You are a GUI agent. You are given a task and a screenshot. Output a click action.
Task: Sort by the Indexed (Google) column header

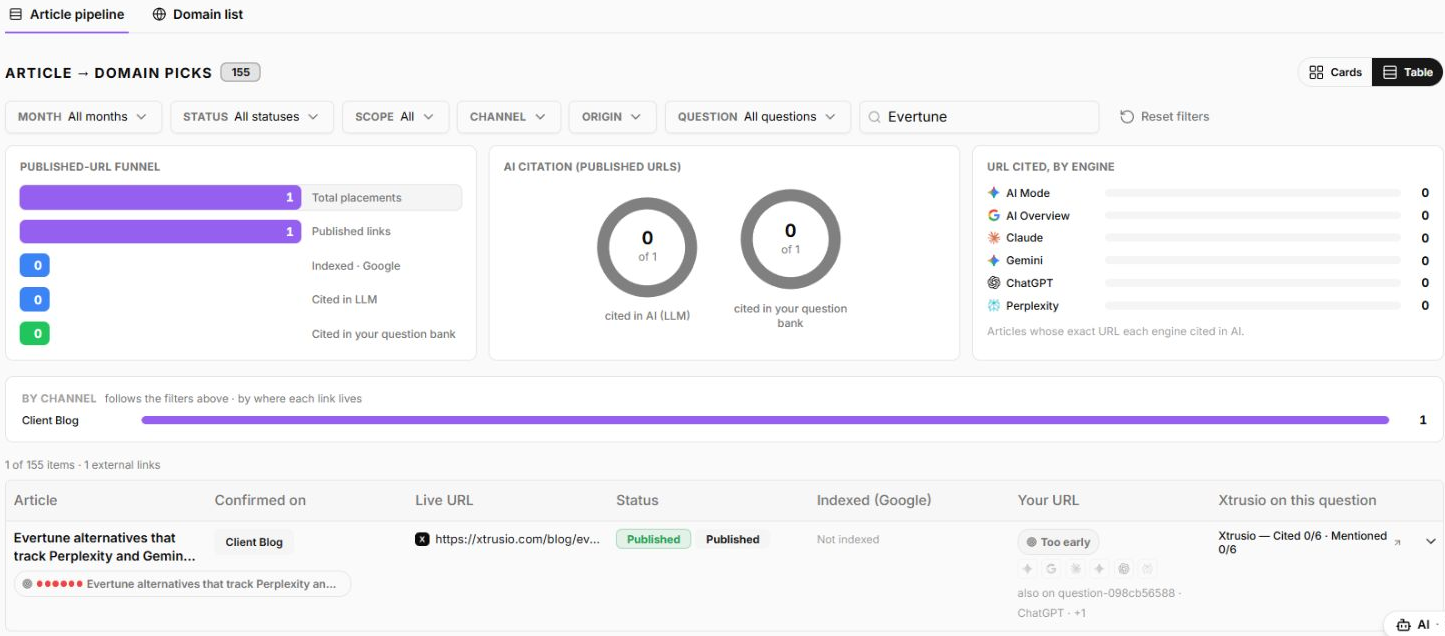(x=874, y=500)
